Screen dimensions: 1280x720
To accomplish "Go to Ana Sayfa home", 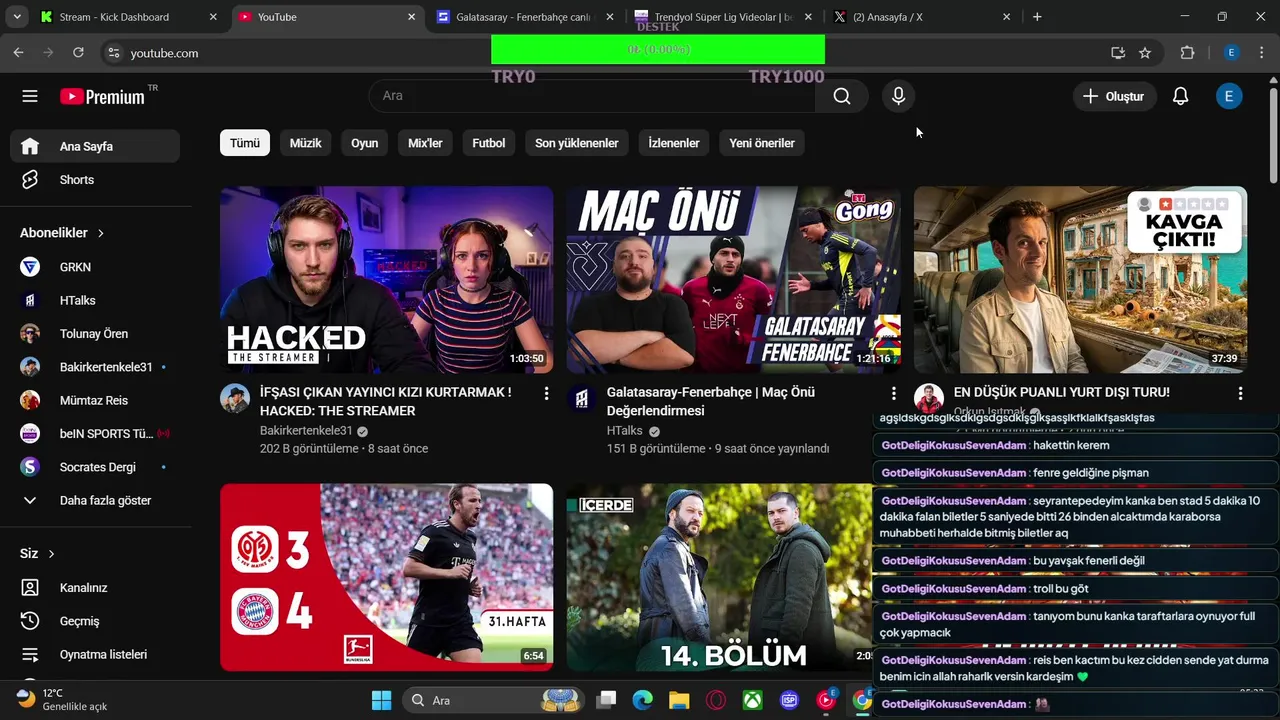I will tap(95, 146).
